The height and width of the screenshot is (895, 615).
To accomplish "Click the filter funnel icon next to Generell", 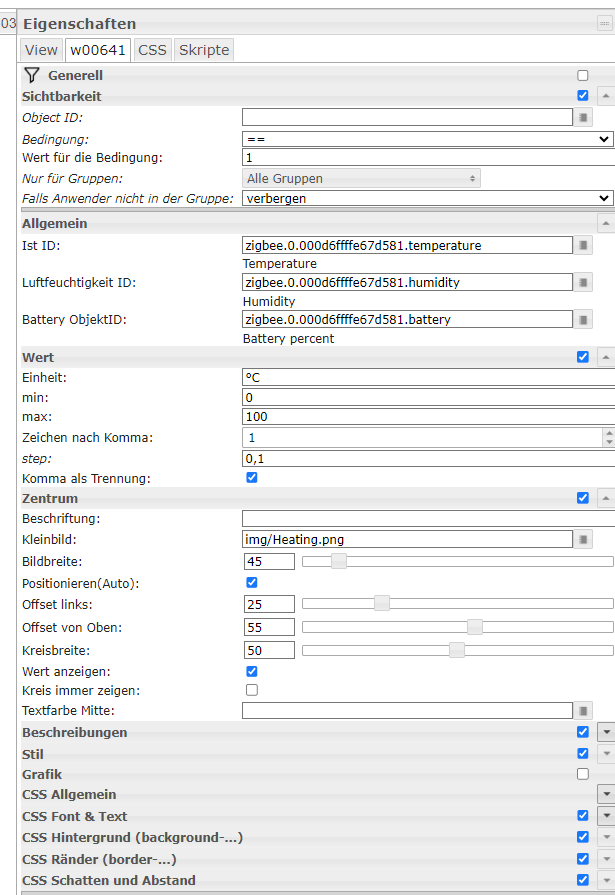I will tap(32, 75).
